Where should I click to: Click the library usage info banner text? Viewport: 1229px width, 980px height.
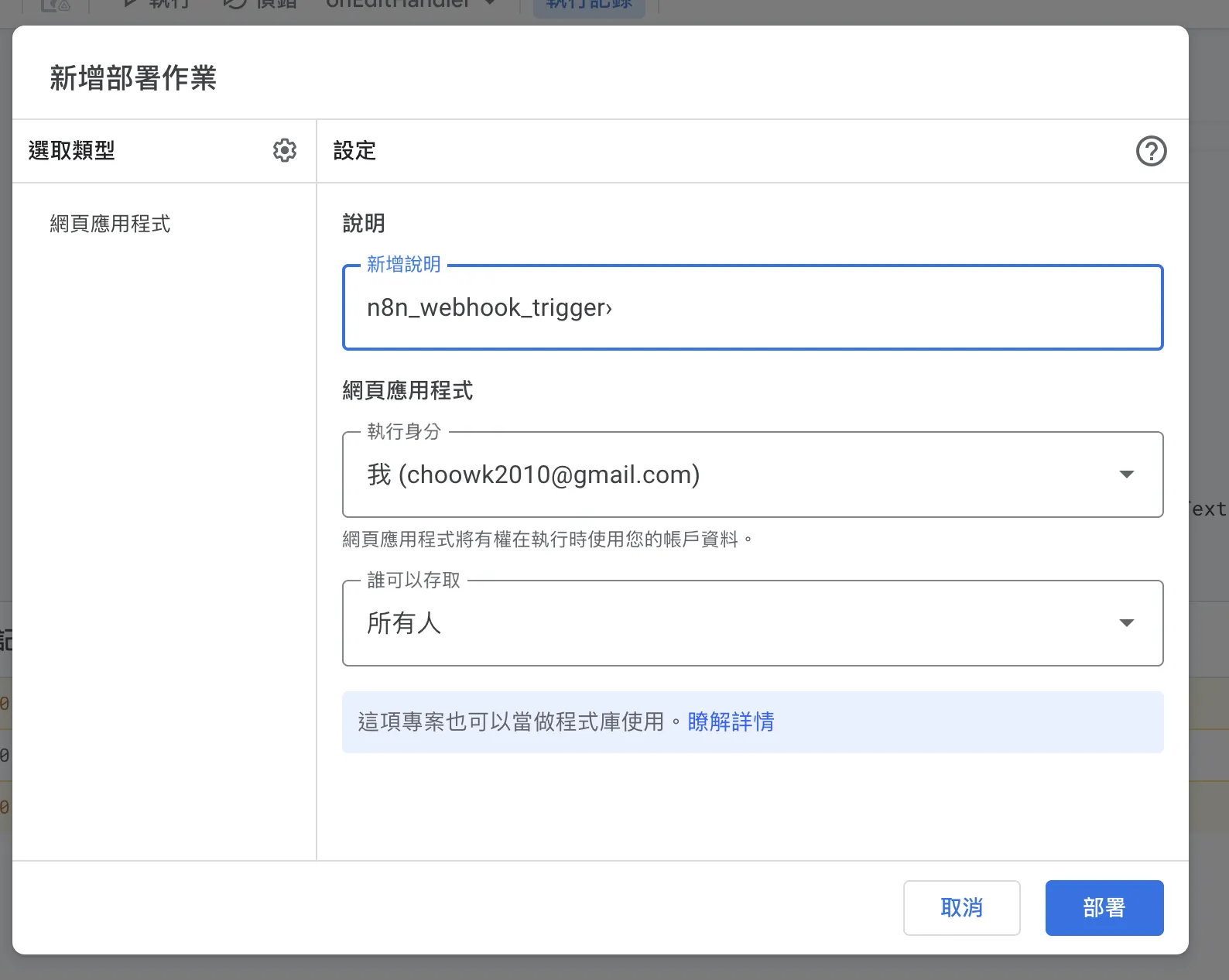click(x=511, y=721)
